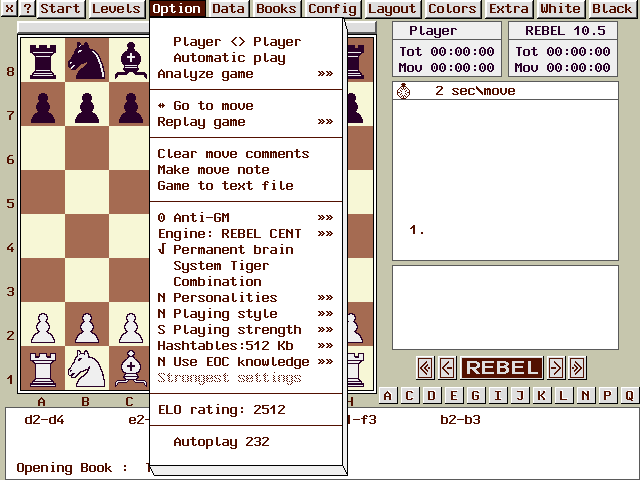
Task: Open the White menu
Action: 560,9
